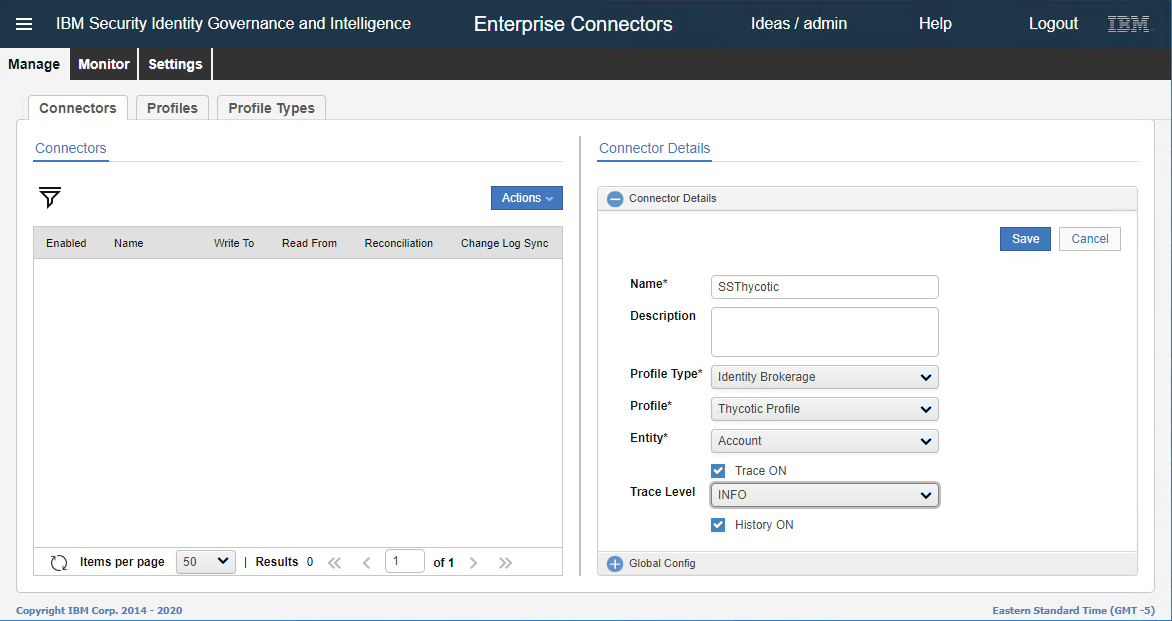This screenshot has height=621, width=1172.
Task: Collapse the Connector Details section
Action: point(614,198)
